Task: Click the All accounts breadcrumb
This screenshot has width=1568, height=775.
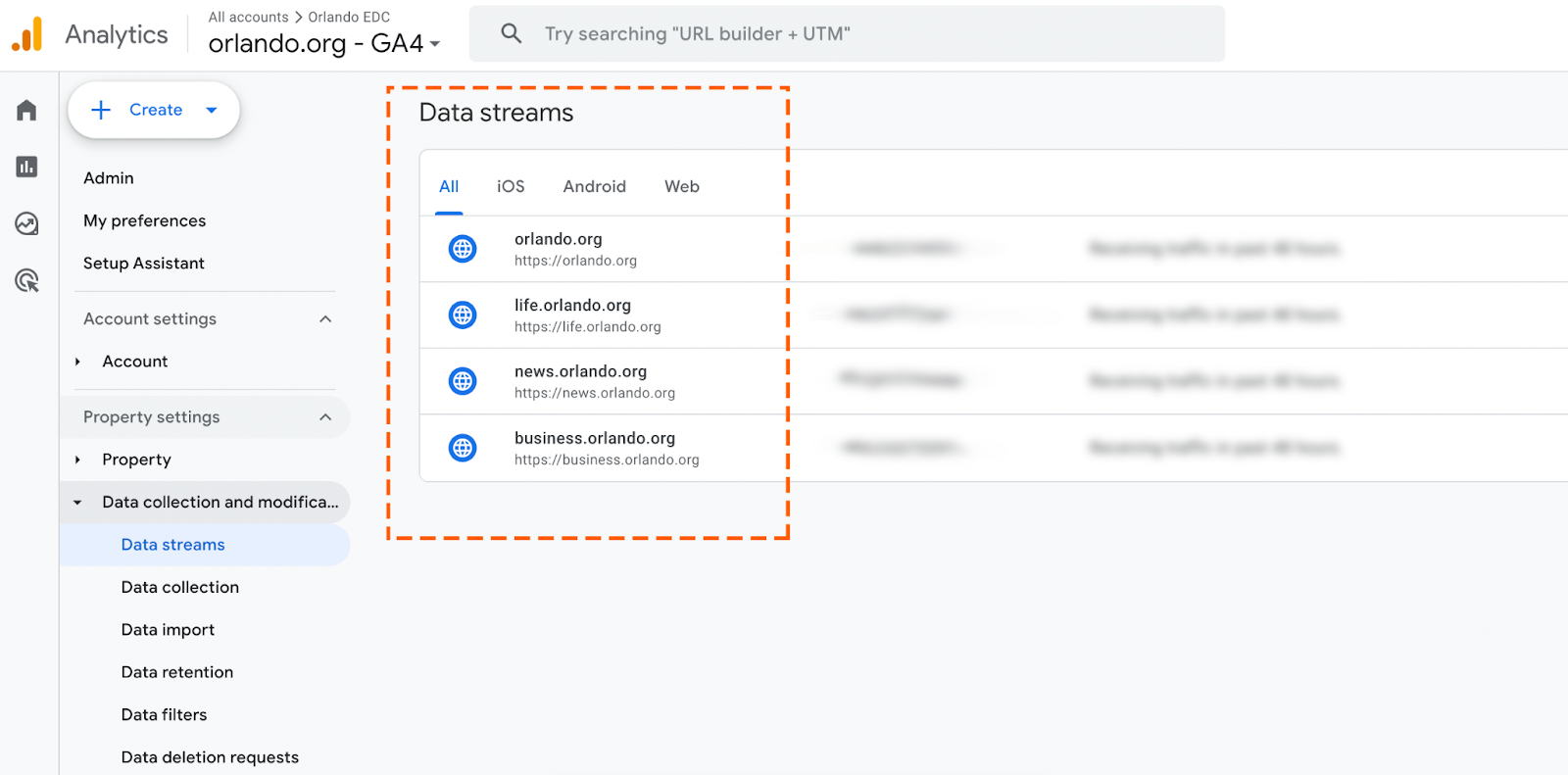Action: tap(248, 17)
